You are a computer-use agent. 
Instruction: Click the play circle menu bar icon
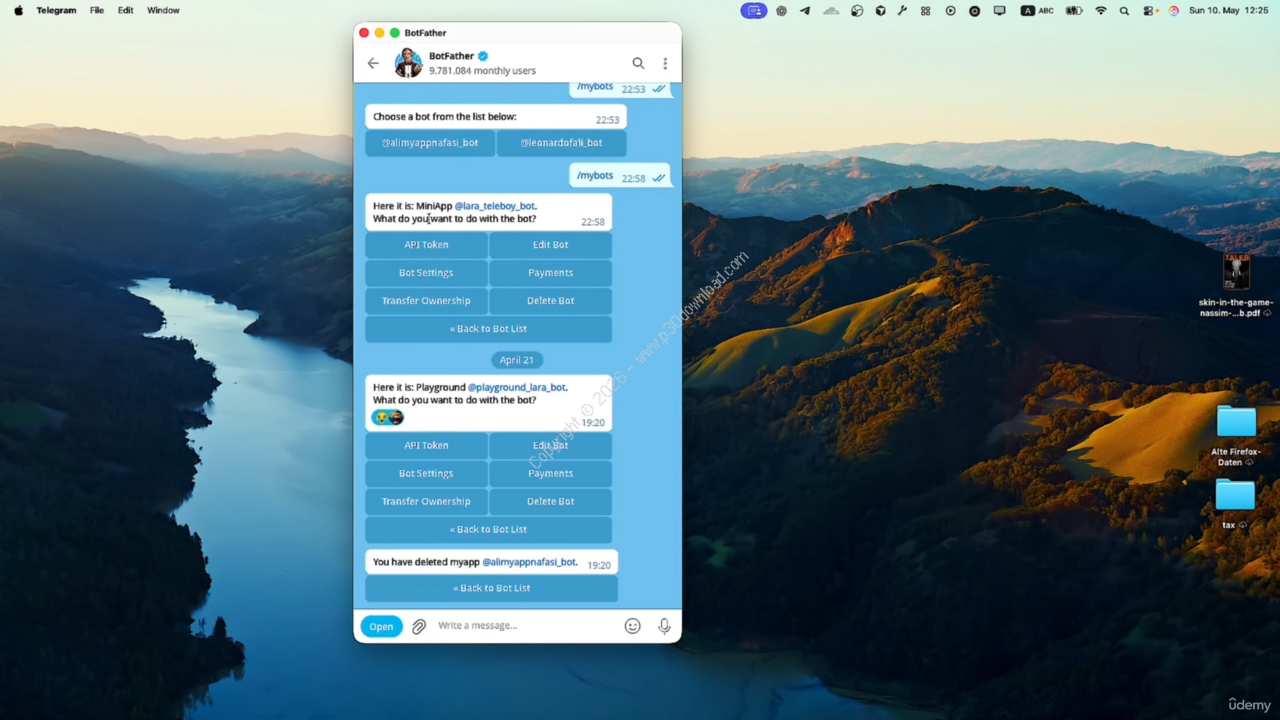(x=950, y=11)
